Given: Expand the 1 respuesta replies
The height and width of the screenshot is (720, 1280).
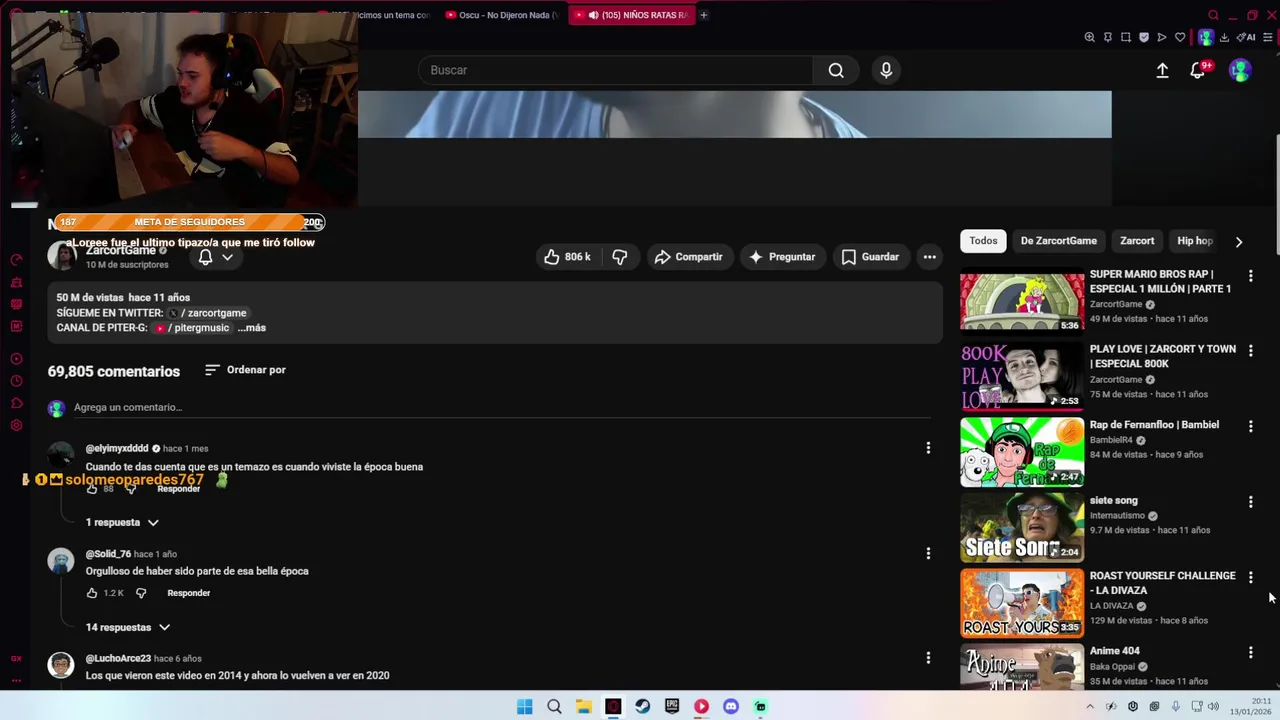Looking at the screenshot, I should [x=122, y=522].
